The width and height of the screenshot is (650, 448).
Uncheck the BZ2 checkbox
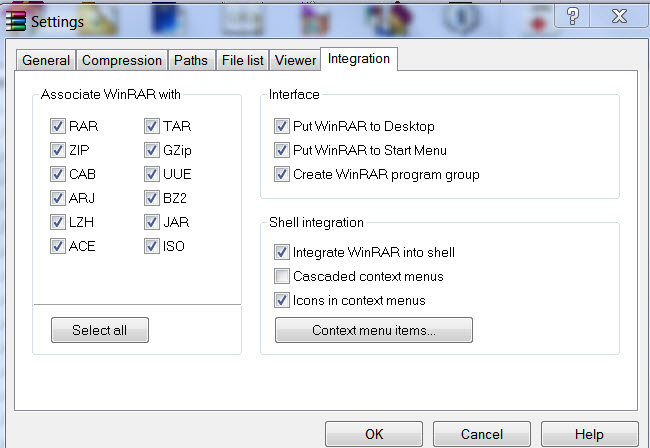152,198
